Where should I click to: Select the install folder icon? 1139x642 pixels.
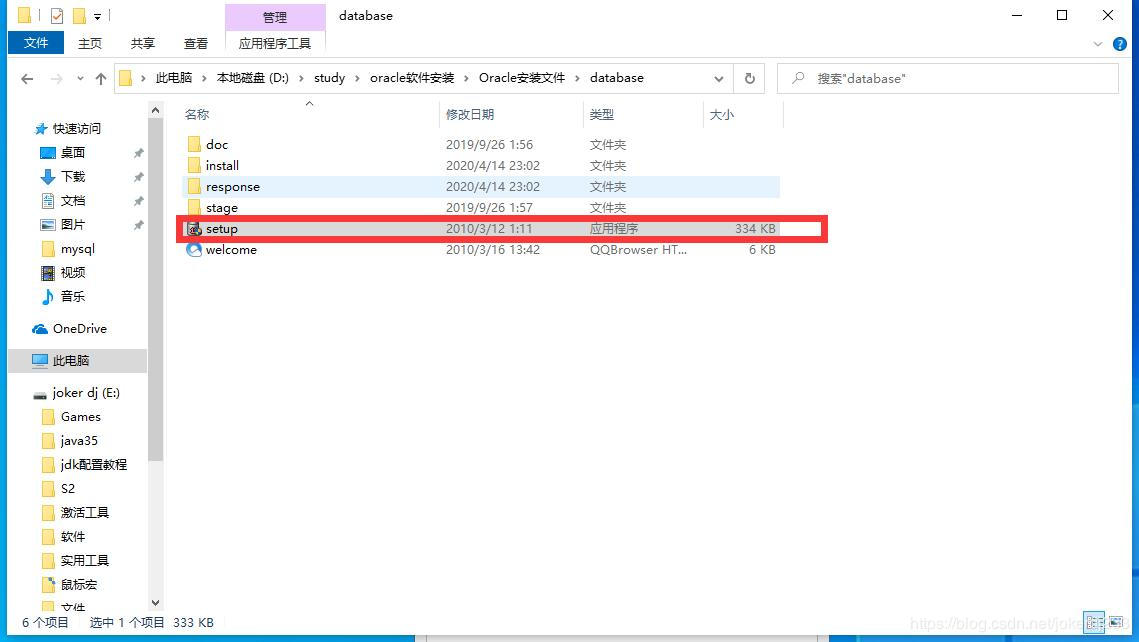click(x=194, y=166)
